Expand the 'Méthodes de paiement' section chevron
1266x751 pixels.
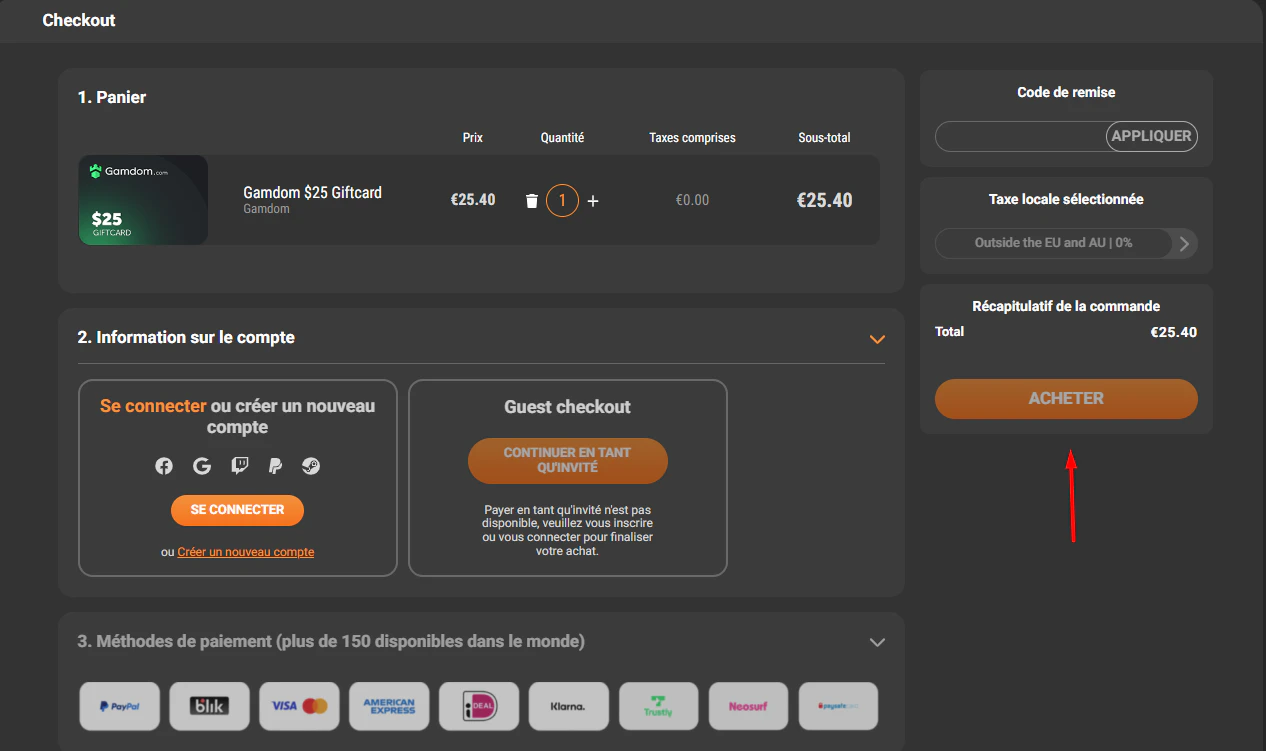click(x=877, y=642)
